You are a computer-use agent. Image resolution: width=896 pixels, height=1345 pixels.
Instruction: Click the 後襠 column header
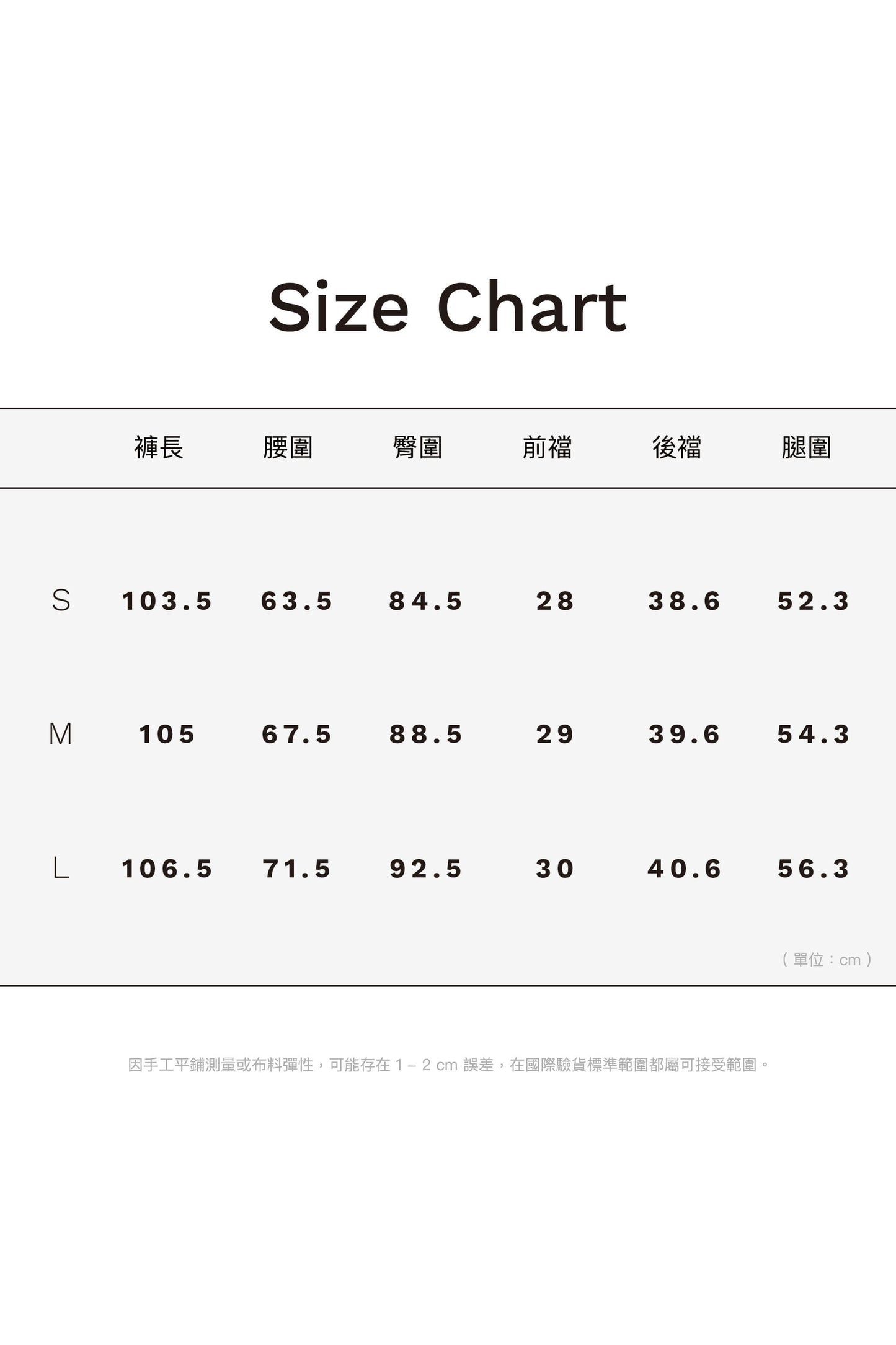click(676, 447)
